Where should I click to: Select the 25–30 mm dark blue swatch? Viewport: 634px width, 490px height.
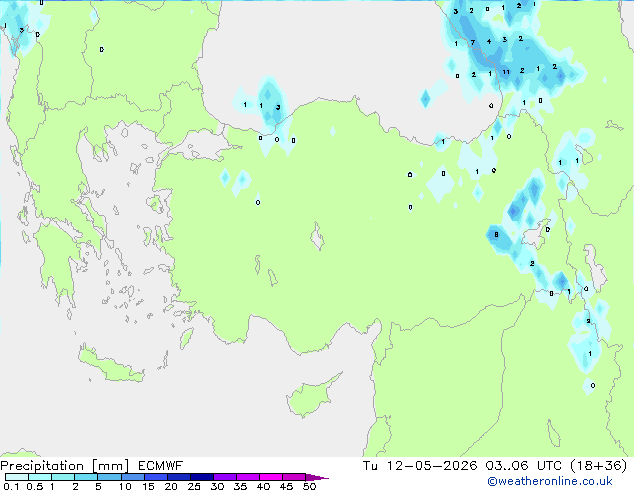pyautogui.click(x=202, y=477)
